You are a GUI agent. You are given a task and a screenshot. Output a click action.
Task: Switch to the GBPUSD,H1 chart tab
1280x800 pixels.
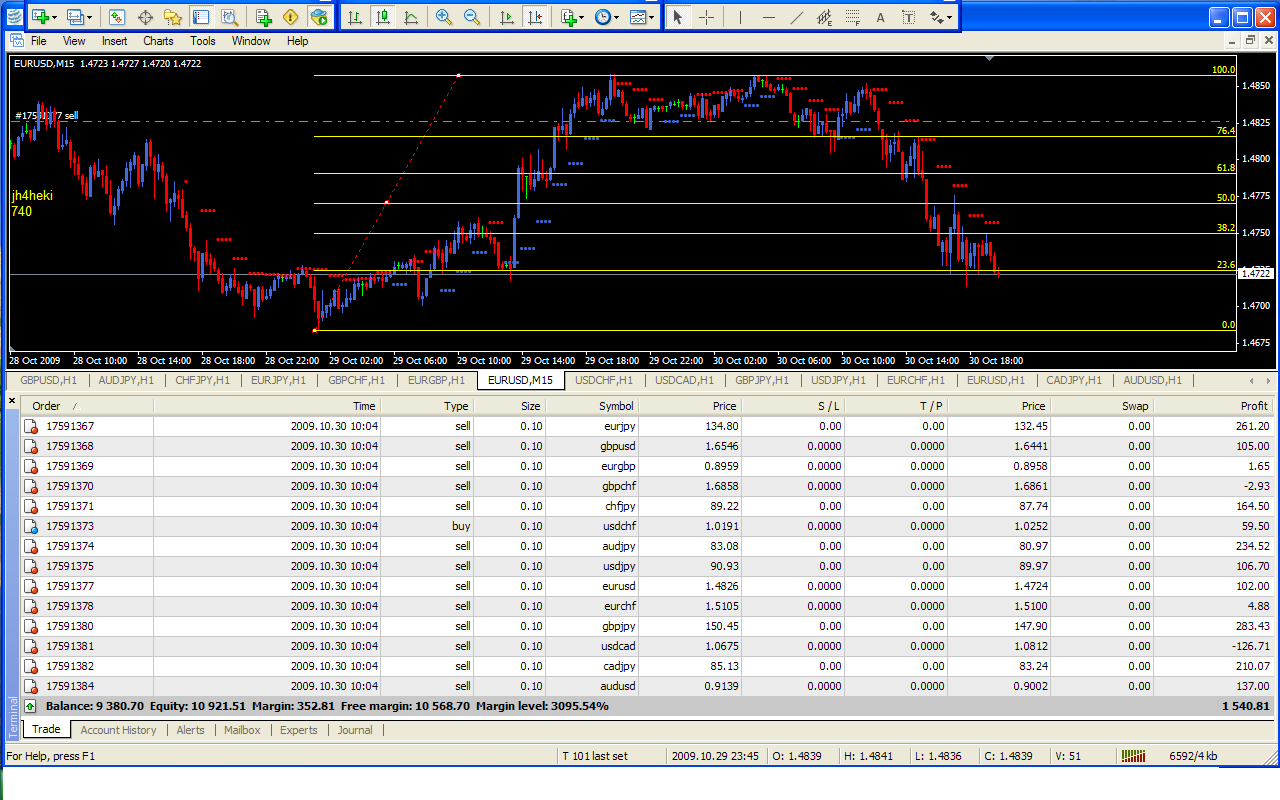(48, 380)
